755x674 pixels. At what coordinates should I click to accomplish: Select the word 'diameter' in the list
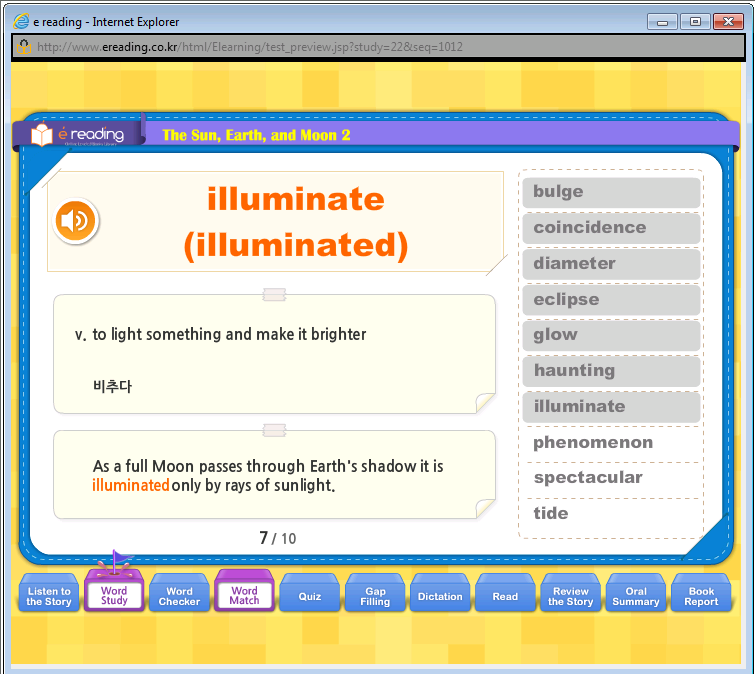[611, 264]
